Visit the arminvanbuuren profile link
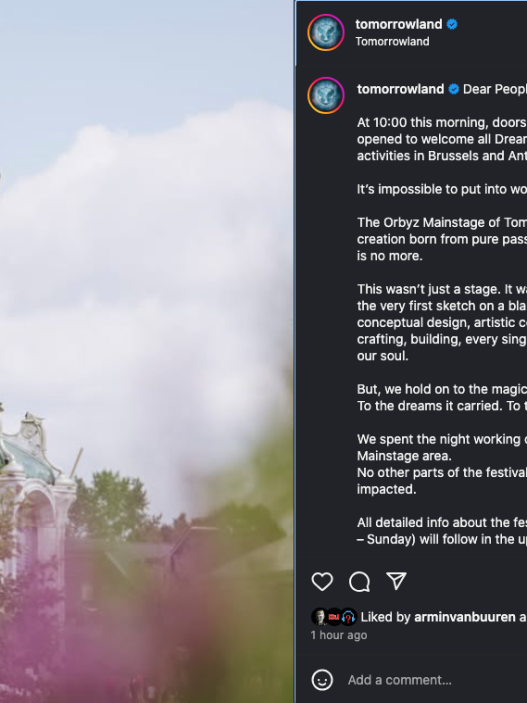 click(465, 617)
